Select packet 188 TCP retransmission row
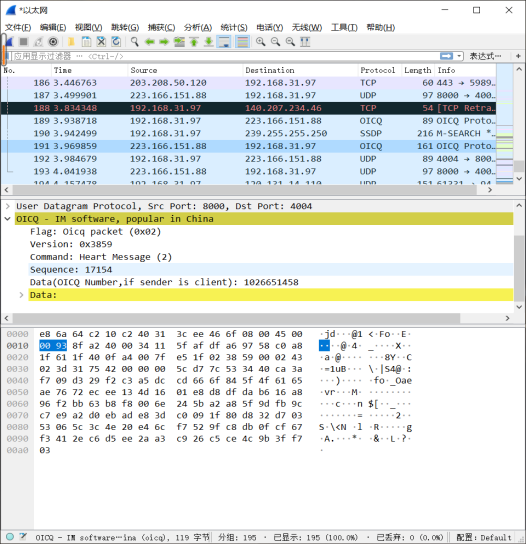526x545 pixels. pyautogui.click(x=248, y=108)
